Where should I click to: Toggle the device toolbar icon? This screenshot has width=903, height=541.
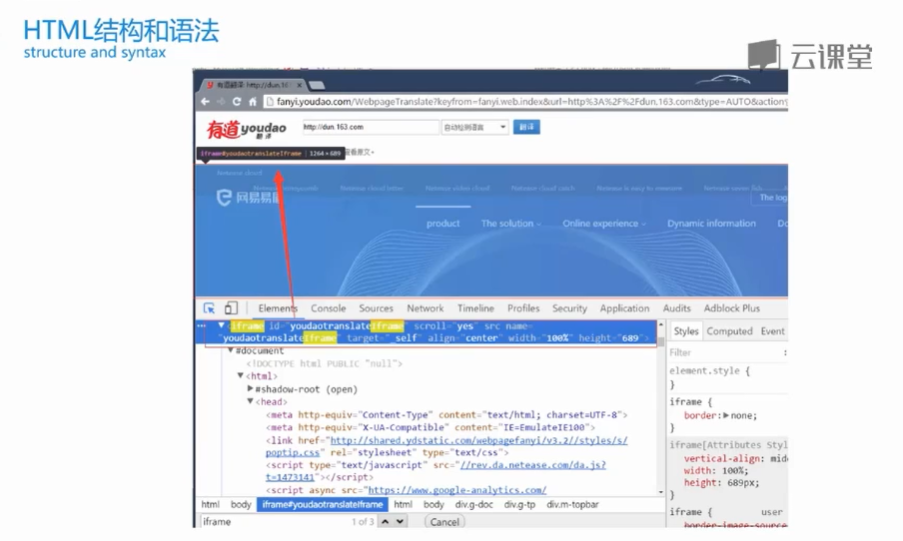coord(231,308)
